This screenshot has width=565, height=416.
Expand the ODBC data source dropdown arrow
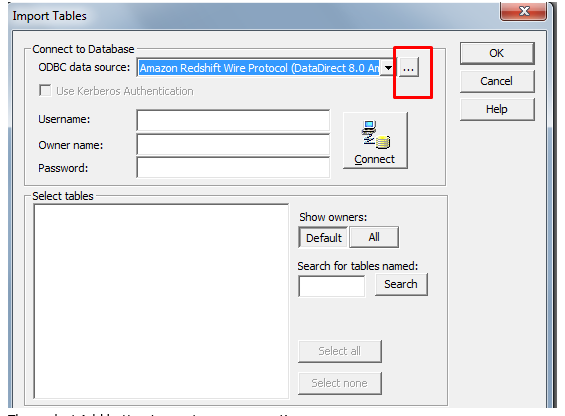(388, 67)
